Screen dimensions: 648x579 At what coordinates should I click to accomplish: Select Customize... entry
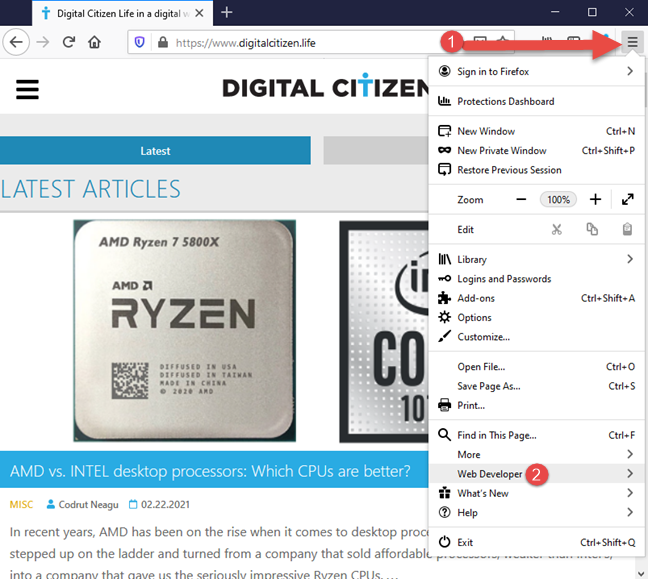tap(536, 337)
